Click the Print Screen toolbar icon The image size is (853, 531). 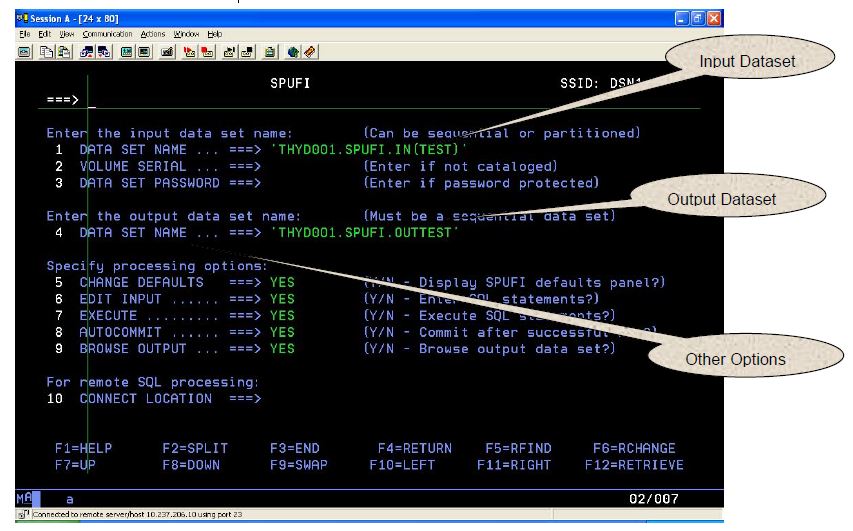tap(24, 52)
